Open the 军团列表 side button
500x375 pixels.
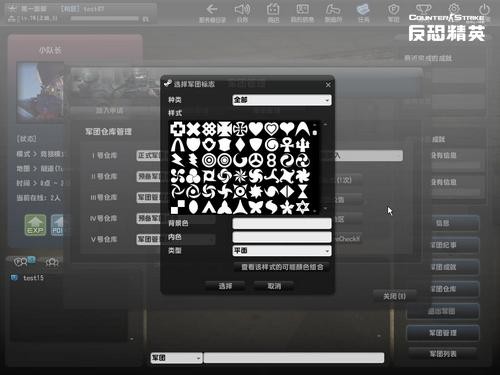443,354
